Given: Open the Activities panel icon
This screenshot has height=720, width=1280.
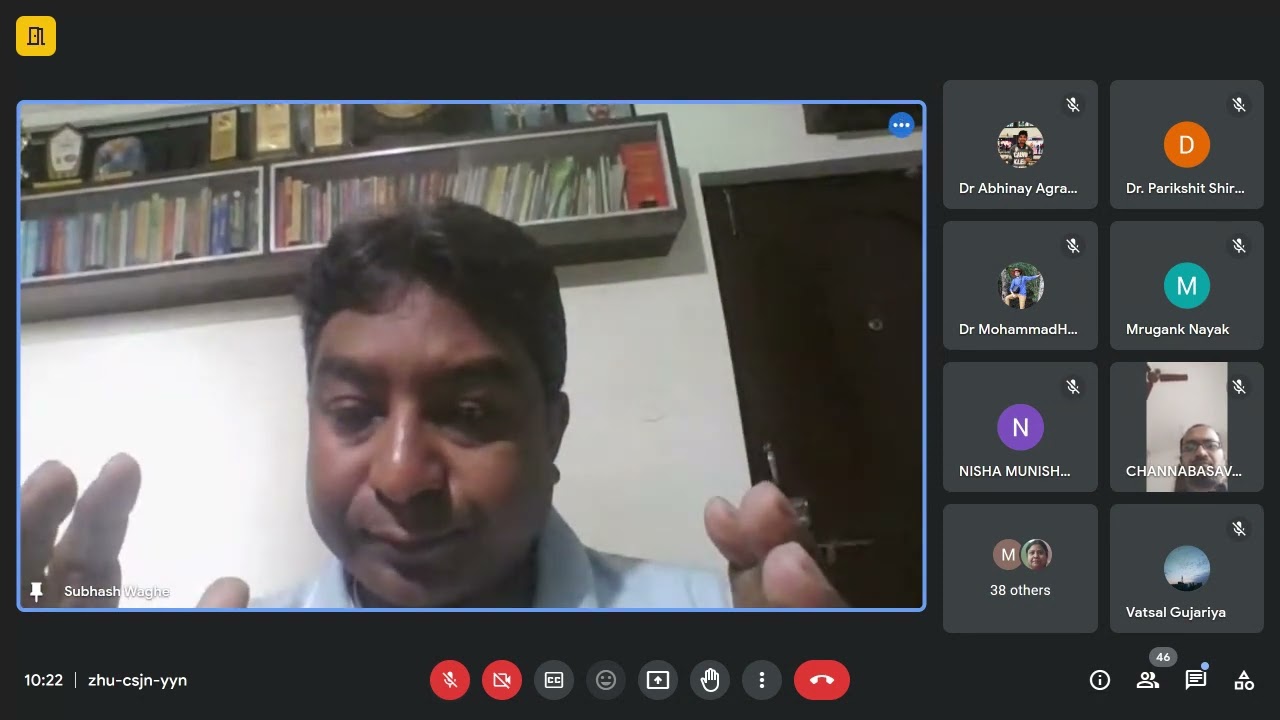Looking at the screenshot, I should (1244, 680).
